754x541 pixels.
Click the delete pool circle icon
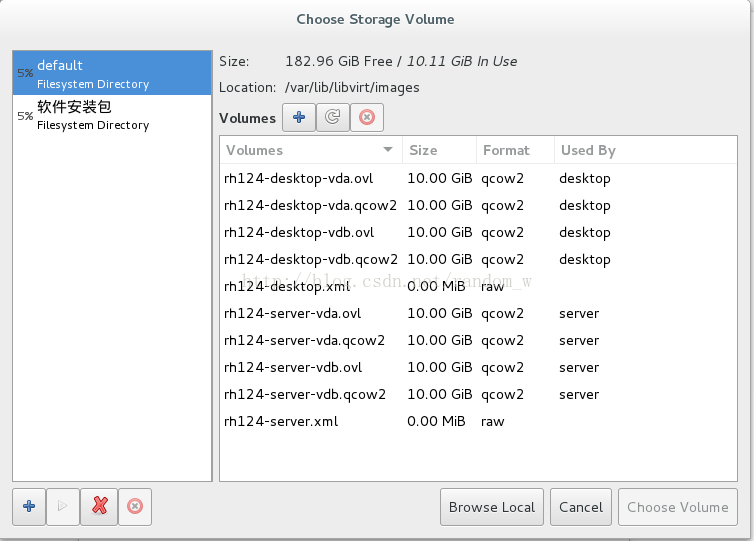[x=135, y=506]
